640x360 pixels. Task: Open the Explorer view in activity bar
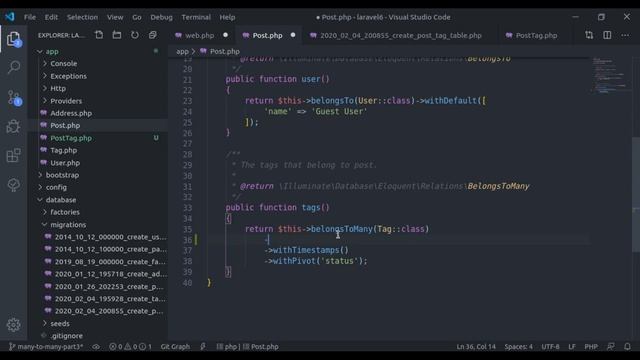tap(13, 39)
